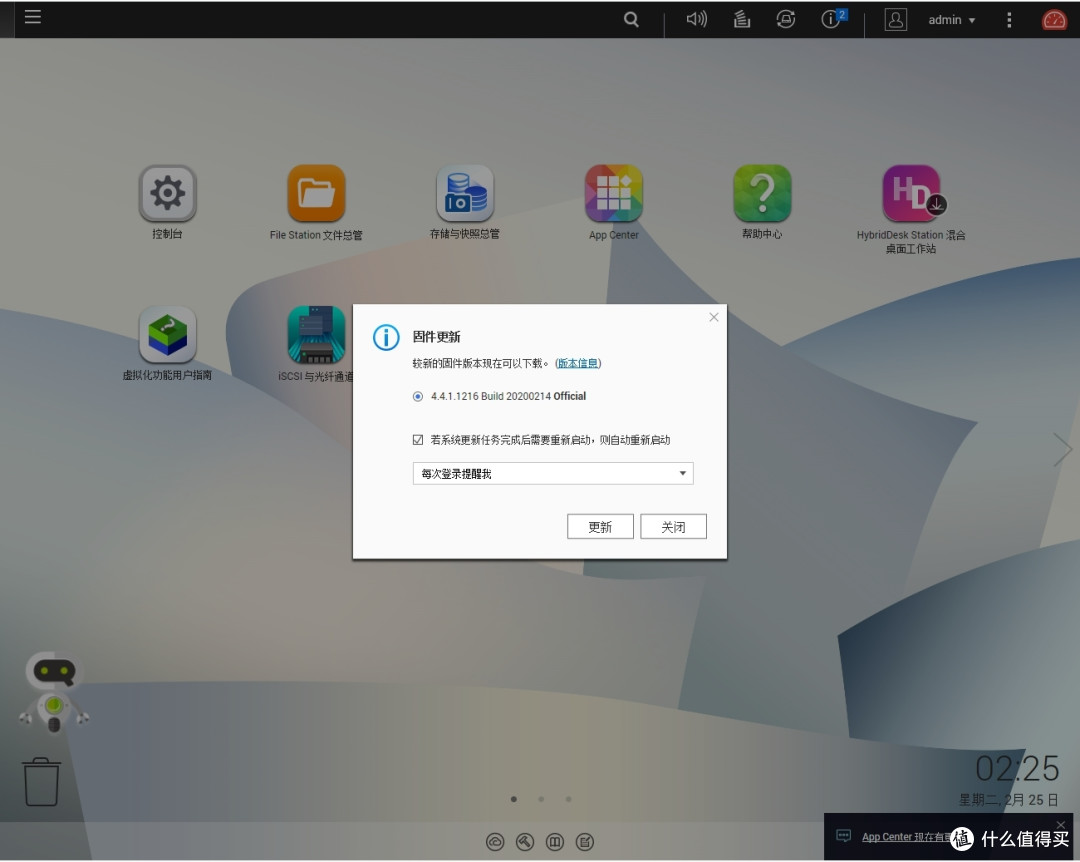Open App Center notification link

tap(906, 837)
